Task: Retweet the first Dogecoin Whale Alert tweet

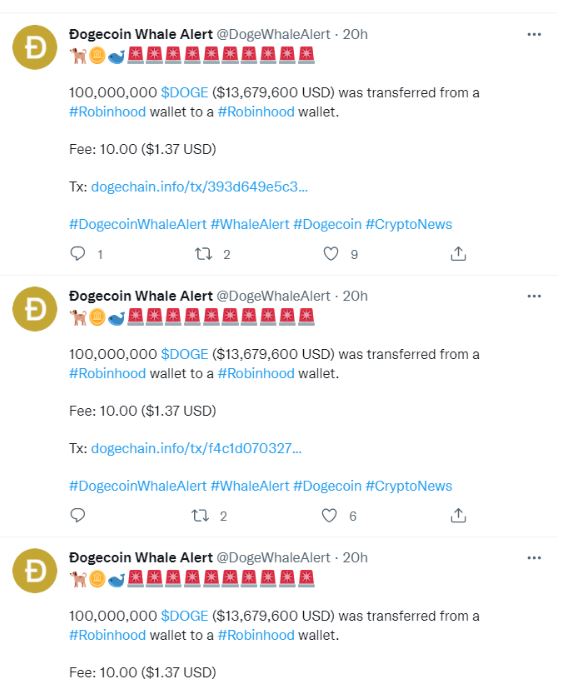Action: [204, 254]
